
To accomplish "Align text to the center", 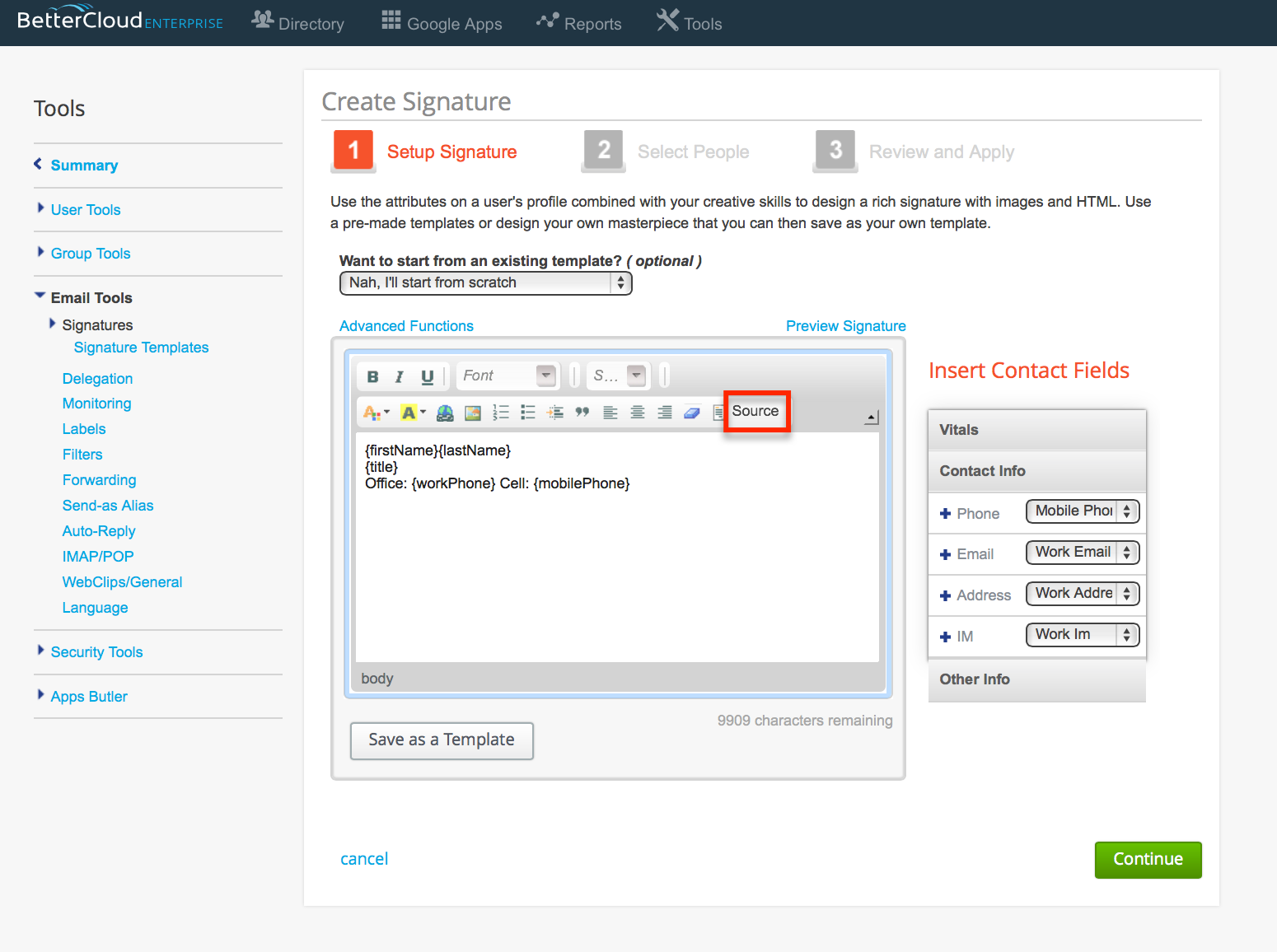I will (x=638, y=412).
